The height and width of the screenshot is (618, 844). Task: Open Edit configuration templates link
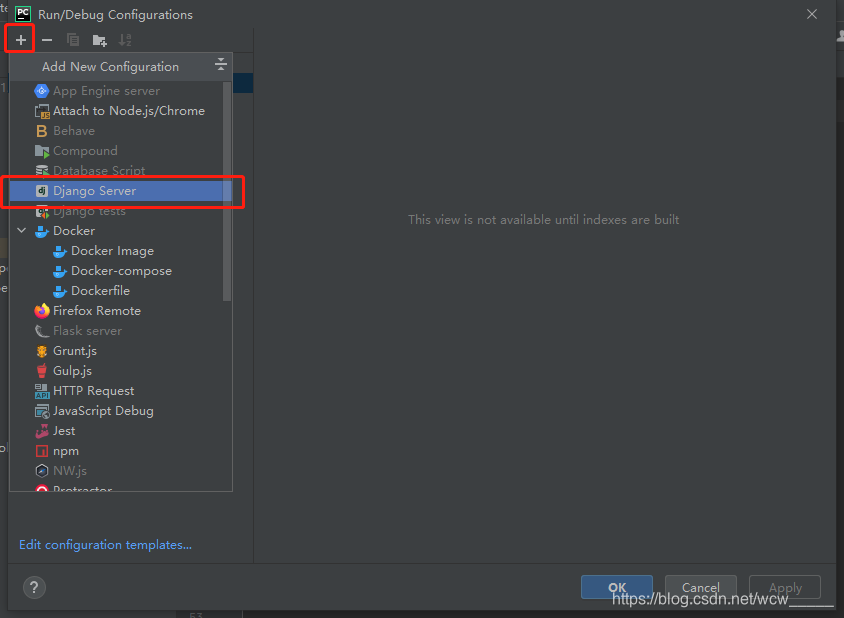click(106, 545)
